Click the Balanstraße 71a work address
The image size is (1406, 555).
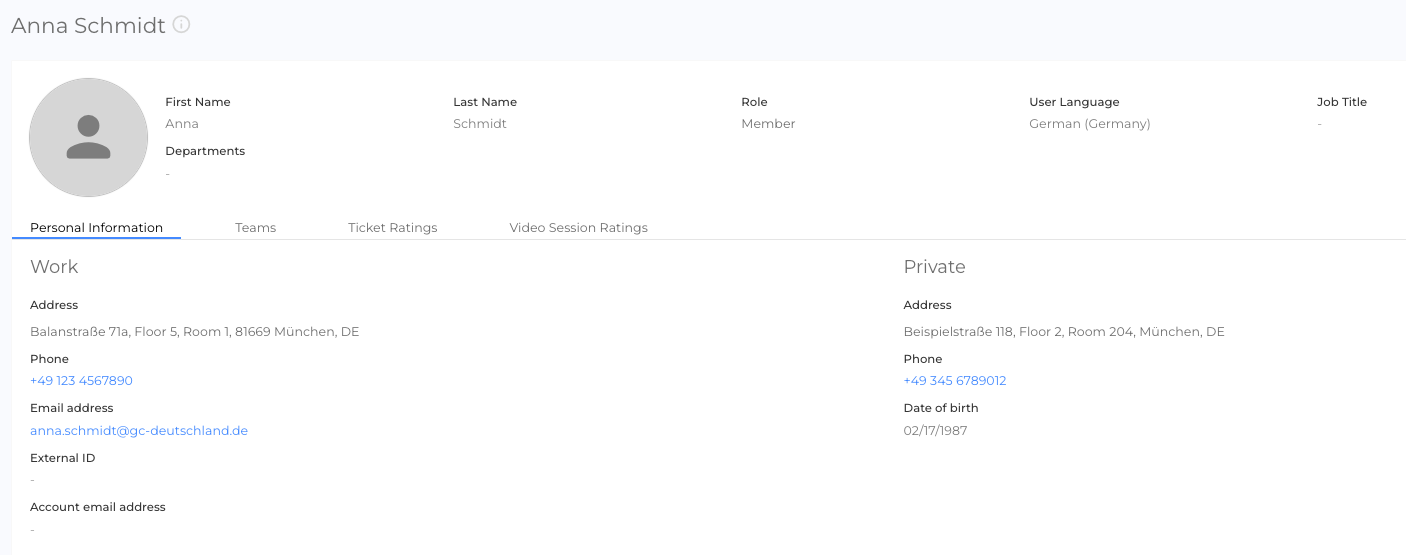pyautogui.click(x=194, y=332)
